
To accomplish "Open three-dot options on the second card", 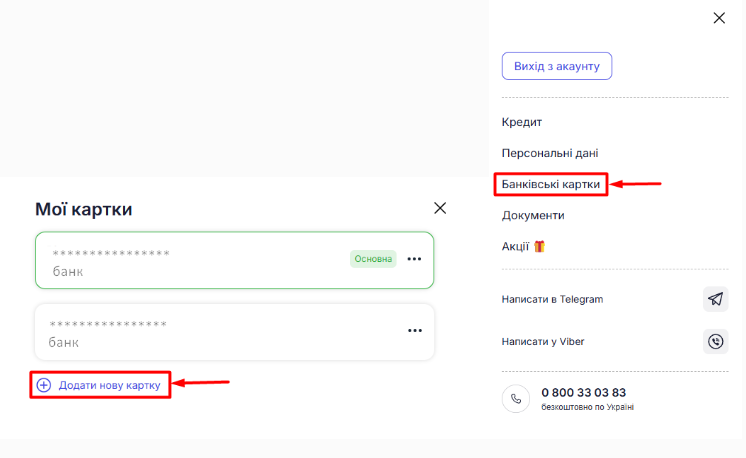I will pyautogui.click(x=414, y=331).
